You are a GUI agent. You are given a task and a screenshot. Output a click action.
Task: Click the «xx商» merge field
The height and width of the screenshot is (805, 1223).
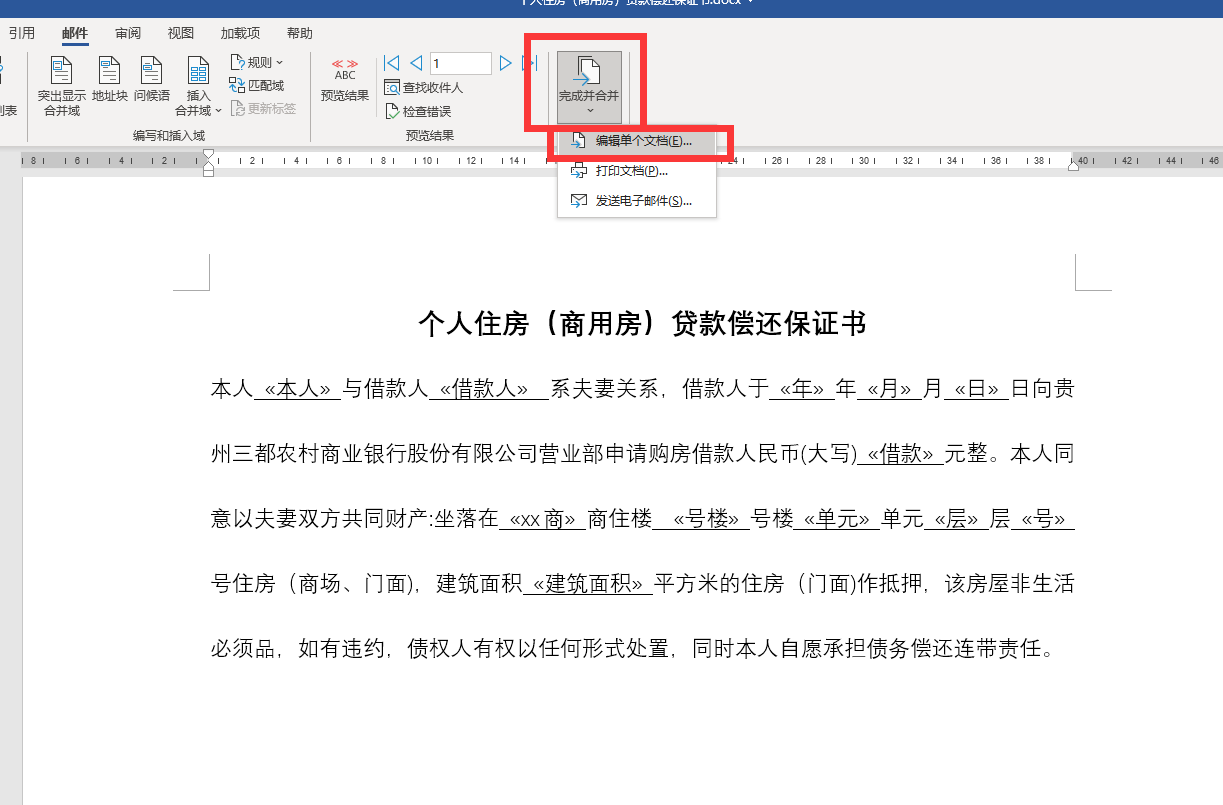pos(543,520)
